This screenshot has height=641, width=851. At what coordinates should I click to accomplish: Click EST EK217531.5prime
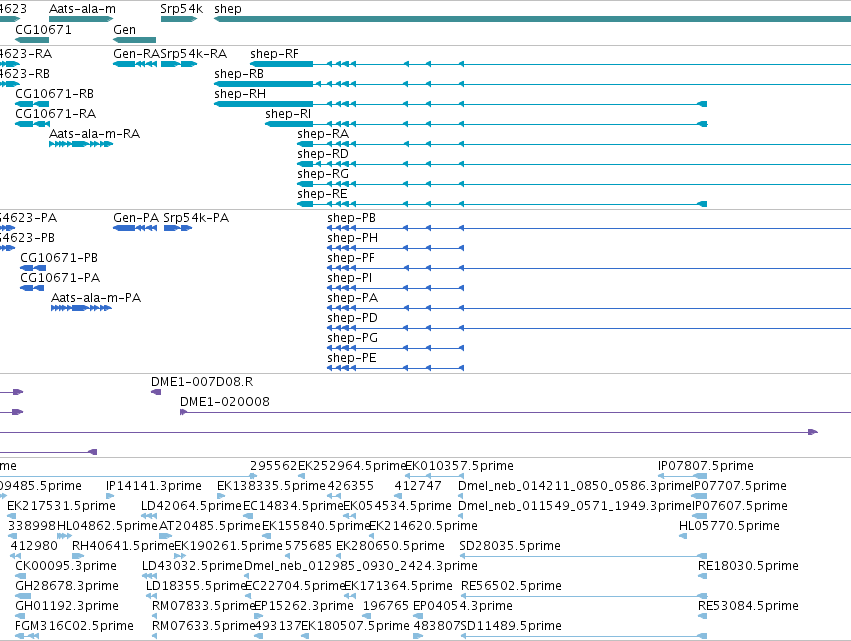[61, 506]
